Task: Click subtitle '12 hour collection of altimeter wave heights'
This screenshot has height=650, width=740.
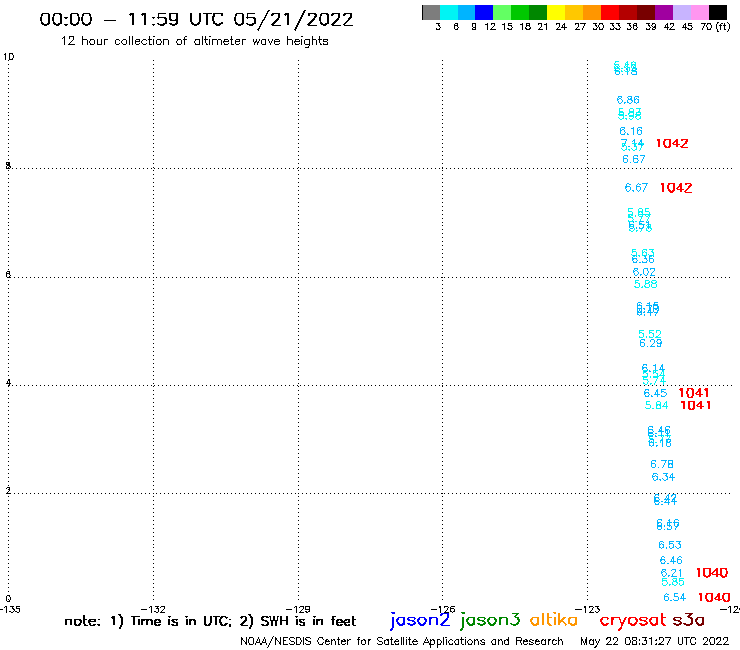Action: pyautogui.click(x=194, y=41)
